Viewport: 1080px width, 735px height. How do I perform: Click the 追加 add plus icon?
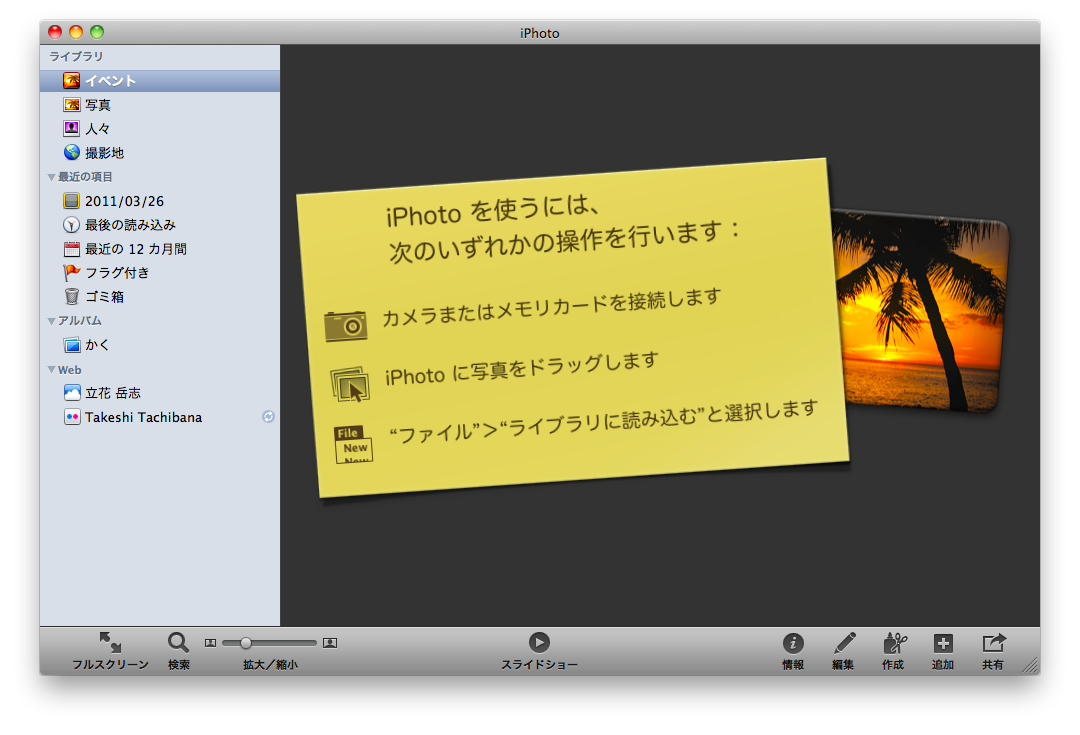pyautogui.click(x=943, y=643)
